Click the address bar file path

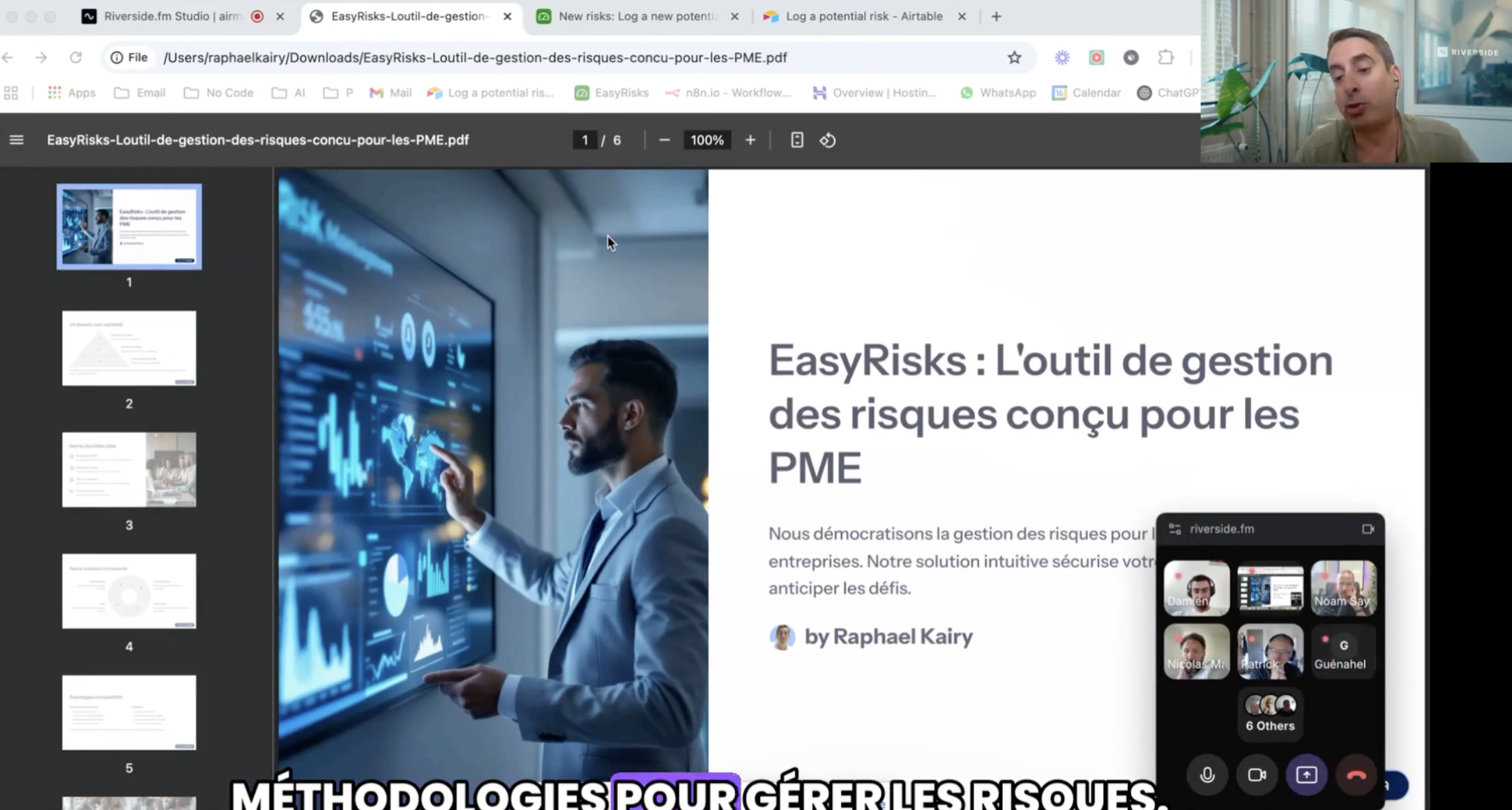[x=475, y=58]
